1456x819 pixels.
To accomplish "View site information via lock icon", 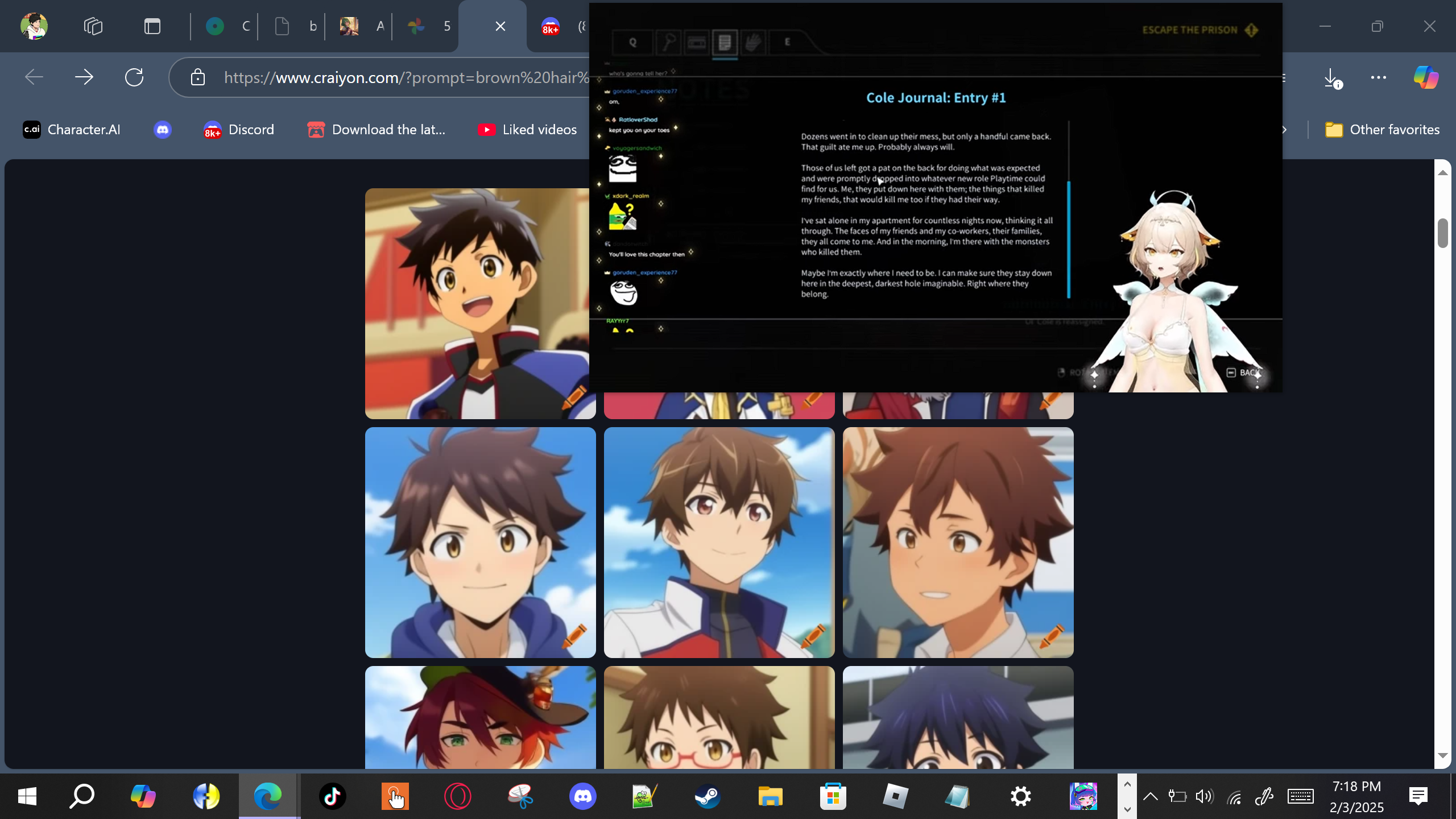I will tap(197, 77).
